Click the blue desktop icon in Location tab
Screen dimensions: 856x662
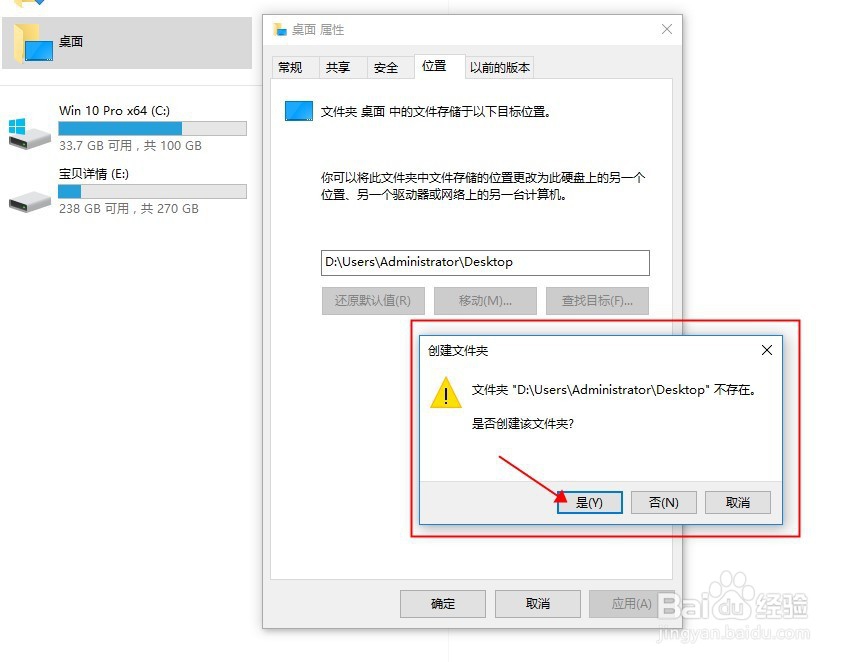(x=299, y=111)
